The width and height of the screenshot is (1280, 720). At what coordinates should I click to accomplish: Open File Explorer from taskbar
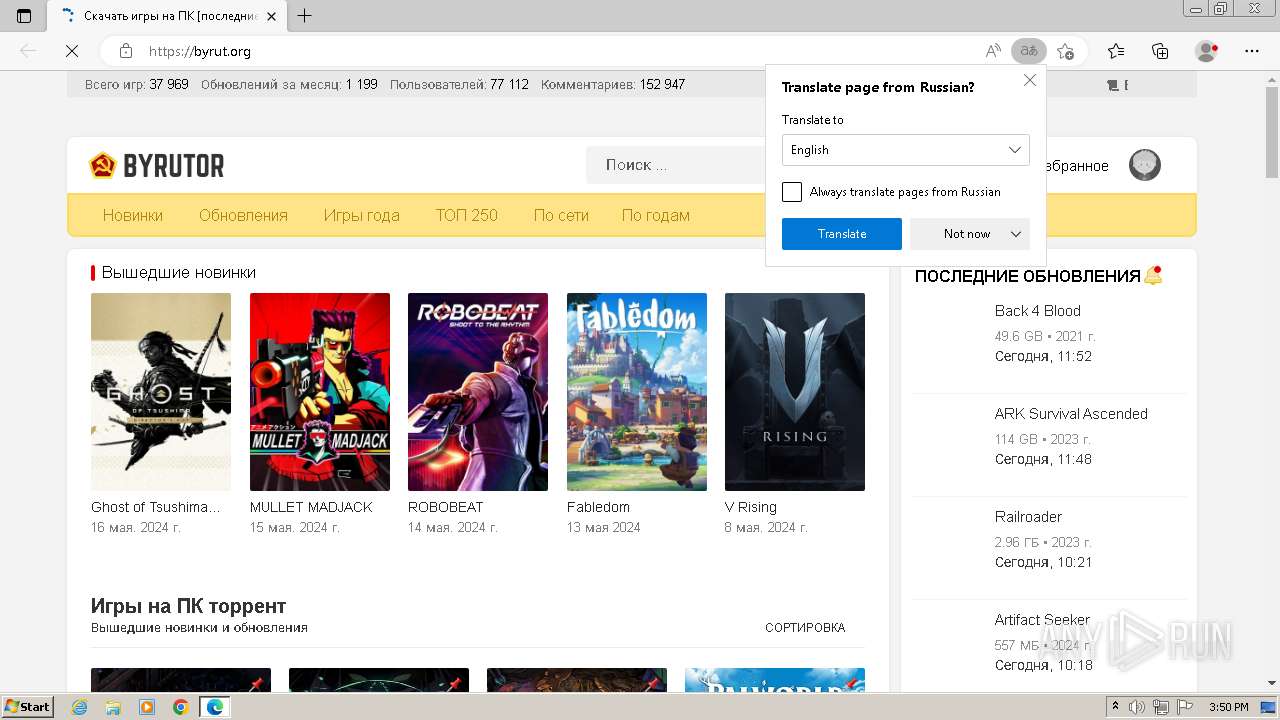(113, 707)
